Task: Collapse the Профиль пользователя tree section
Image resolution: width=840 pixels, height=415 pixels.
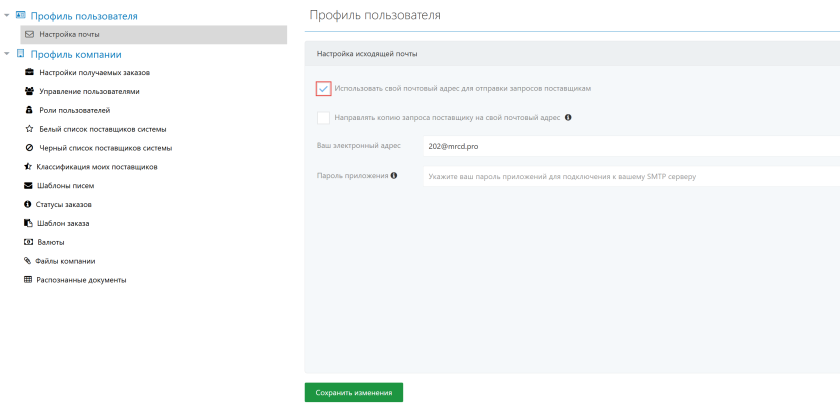Action: (7, 16)
